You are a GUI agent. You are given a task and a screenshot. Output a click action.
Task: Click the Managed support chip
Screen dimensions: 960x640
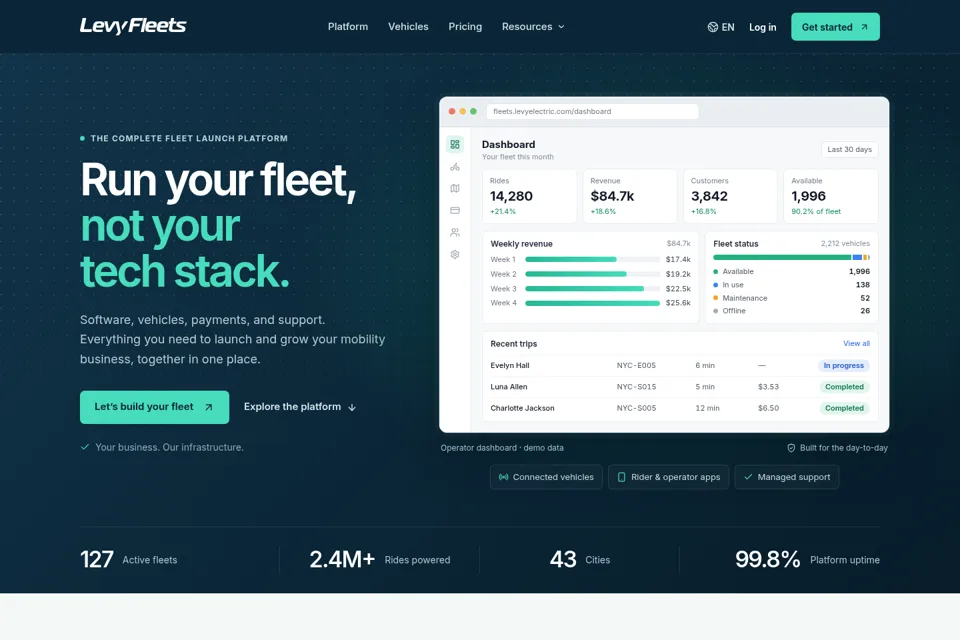click(x=787, y=477)
